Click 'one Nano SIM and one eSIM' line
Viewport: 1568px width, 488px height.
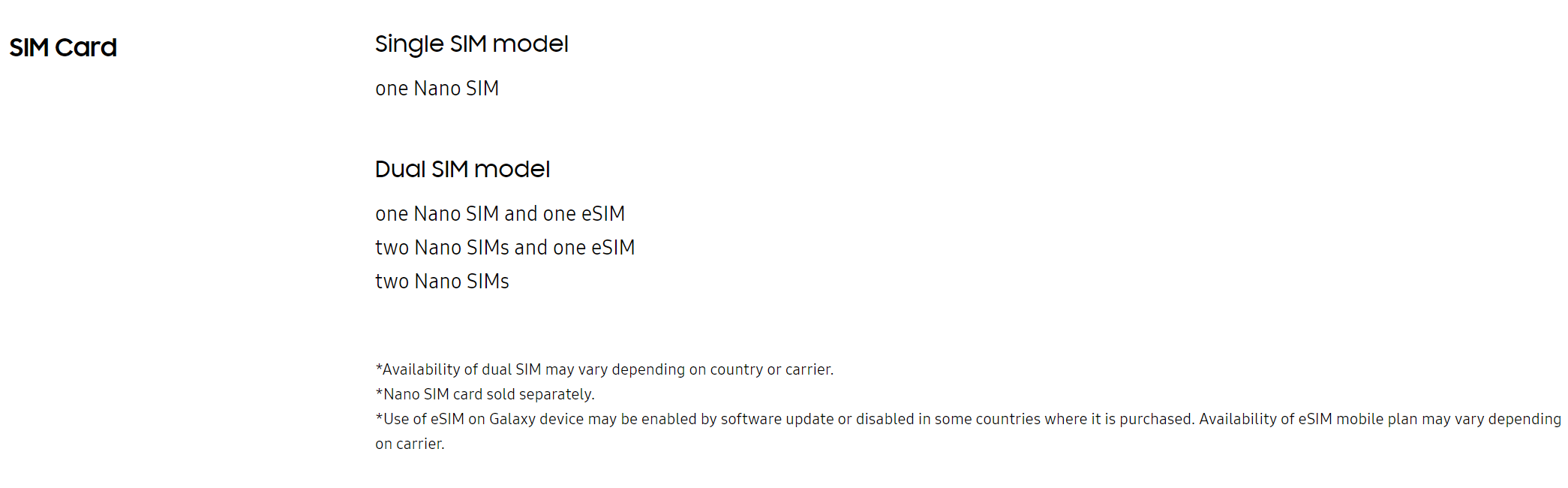500,214
